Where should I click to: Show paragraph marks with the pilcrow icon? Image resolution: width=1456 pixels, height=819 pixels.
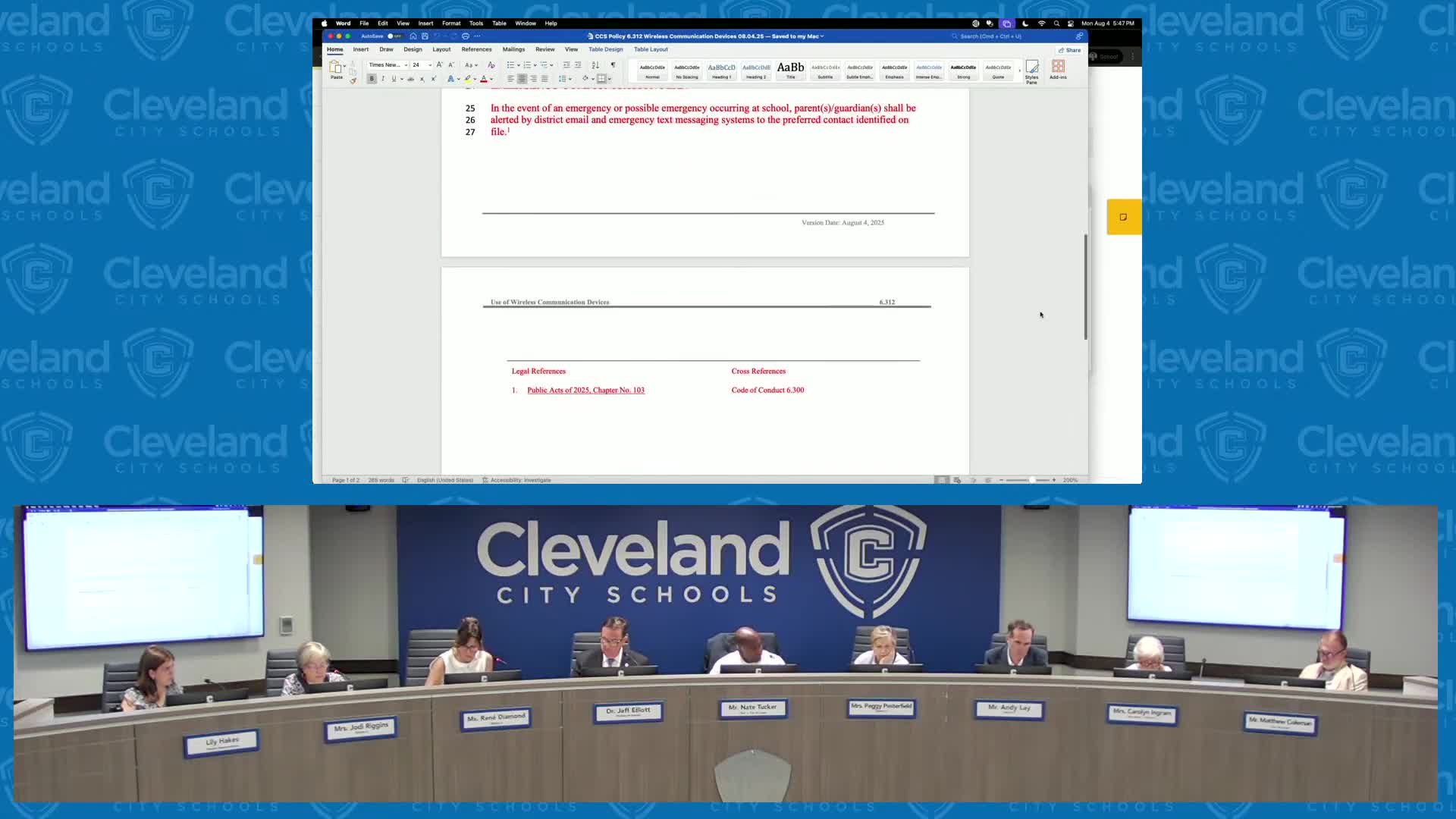pos(613,65)
